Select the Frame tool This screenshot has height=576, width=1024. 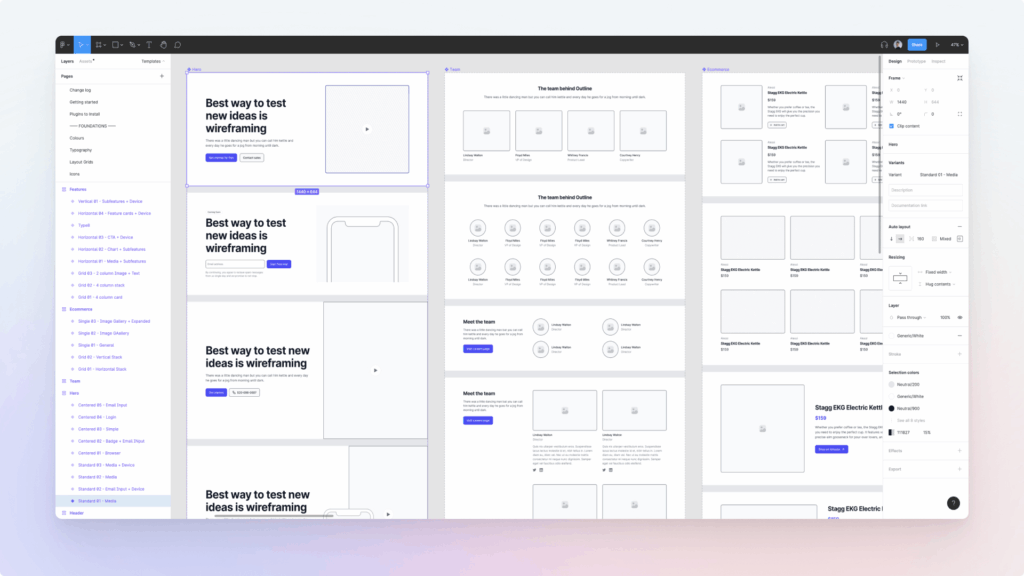coord(100,45)
